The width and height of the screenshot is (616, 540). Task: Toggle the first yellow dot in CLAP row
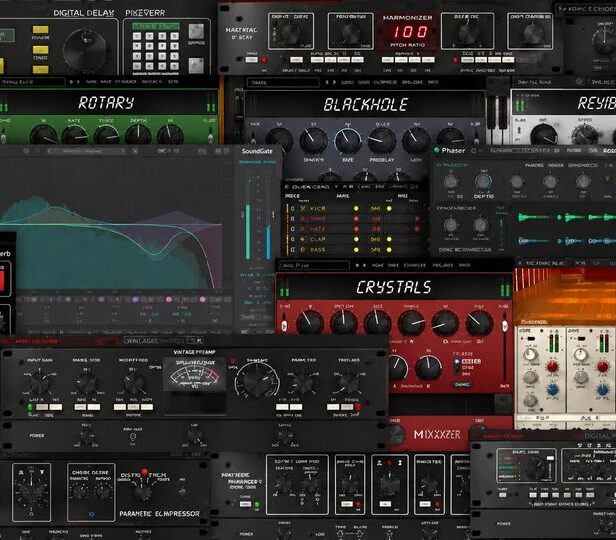tap(356, 239)
